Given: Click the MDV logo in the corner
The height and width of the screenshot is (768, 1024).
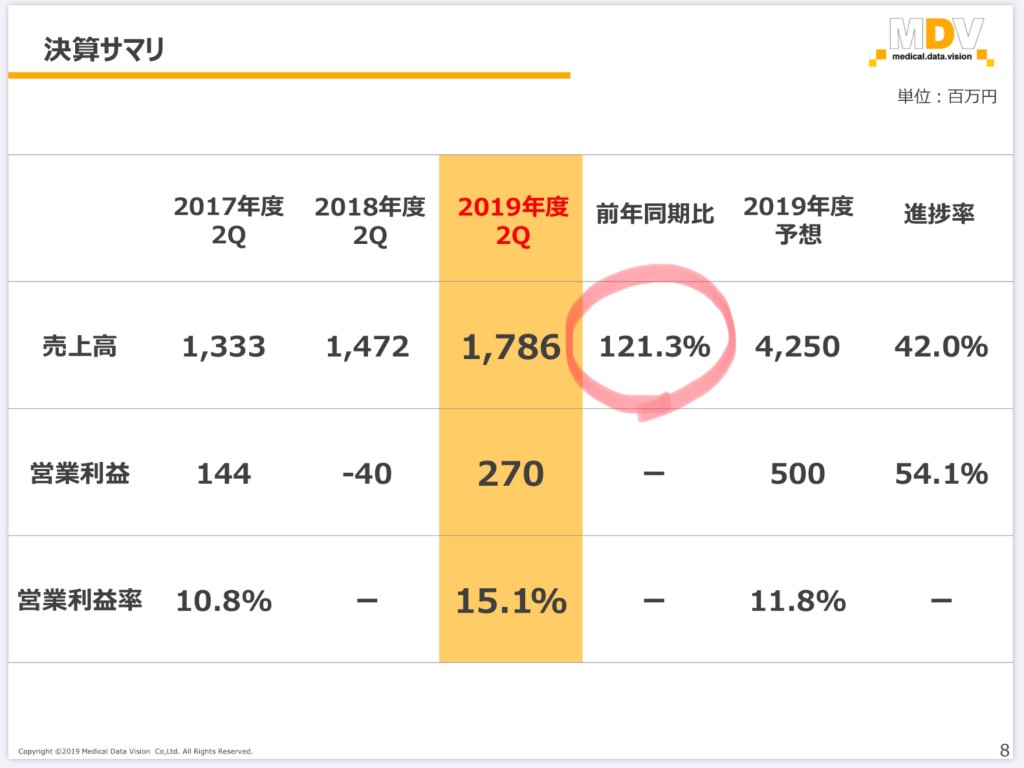Looking at the screenshot, I should coord(931,42).
